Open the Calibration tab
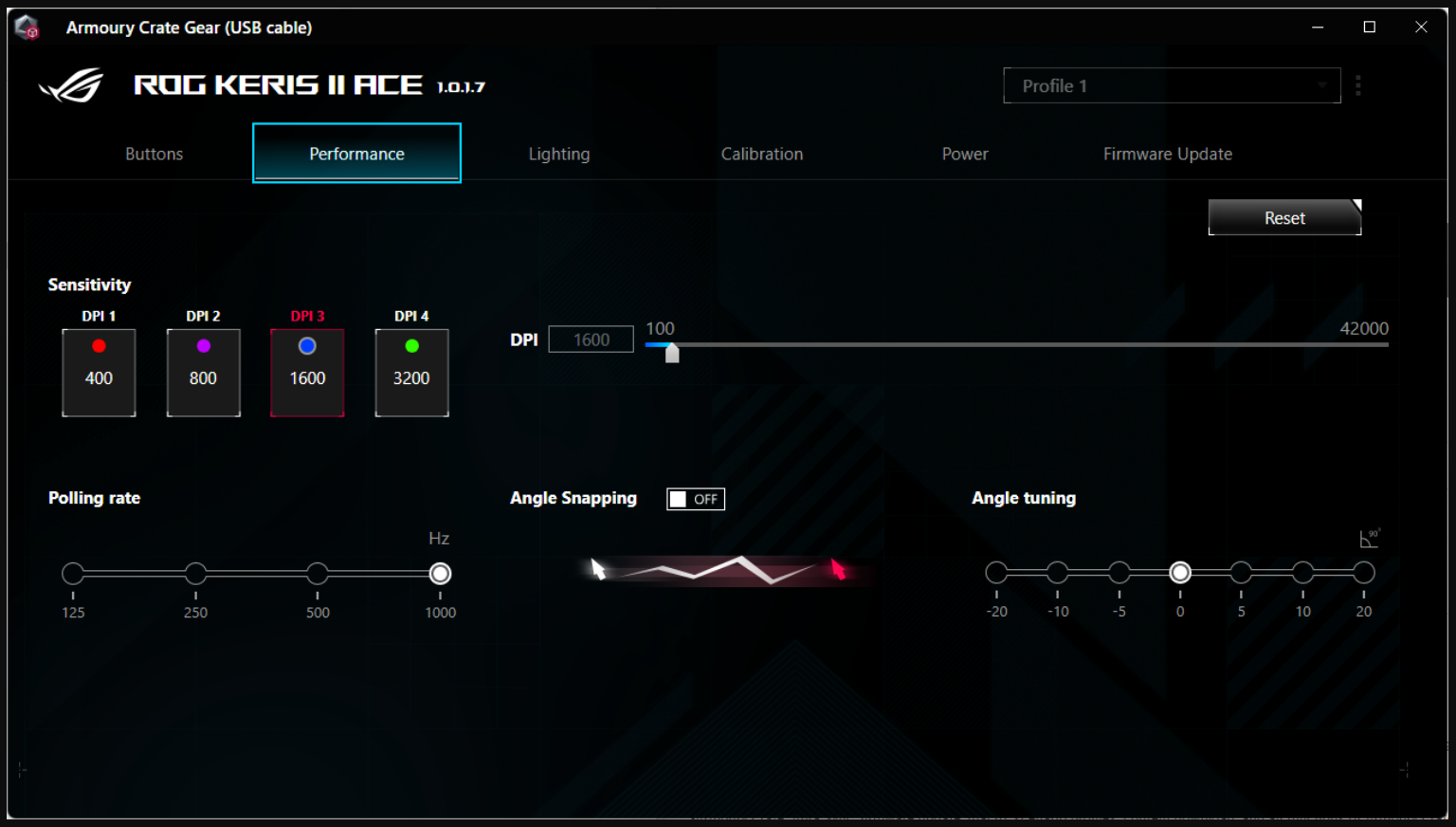 761,154
